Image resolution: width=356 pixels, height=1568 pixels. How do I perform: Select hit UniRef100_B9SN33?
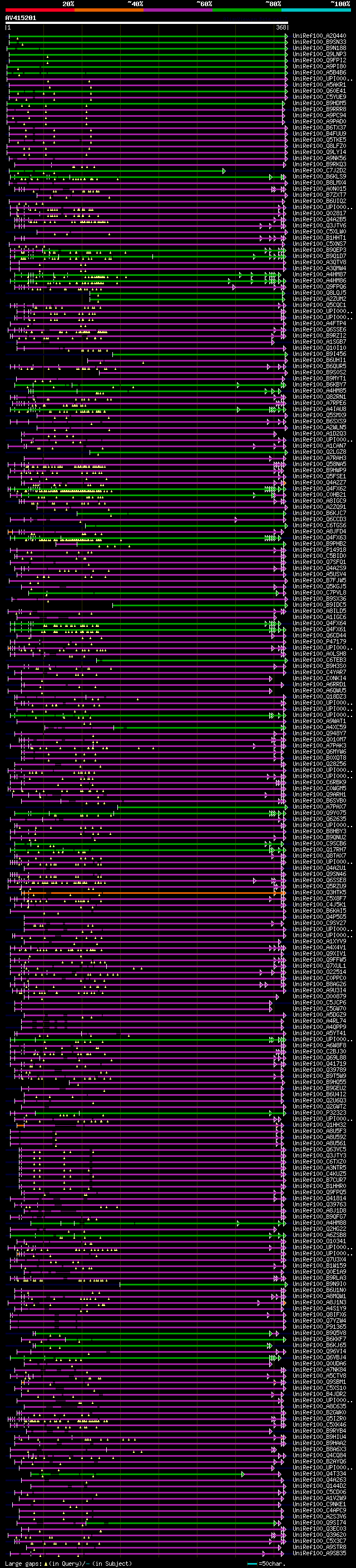click(319, 42)
